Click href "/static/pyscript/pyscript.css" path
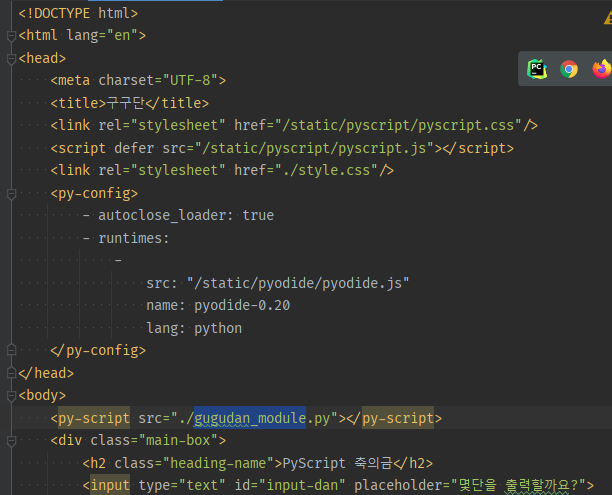The height and width of the screenshot is (495, 612). pos(398,125)
